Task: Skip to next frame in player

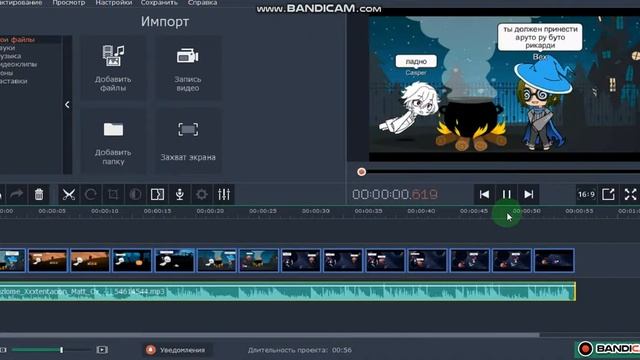Action: (529, 194)
